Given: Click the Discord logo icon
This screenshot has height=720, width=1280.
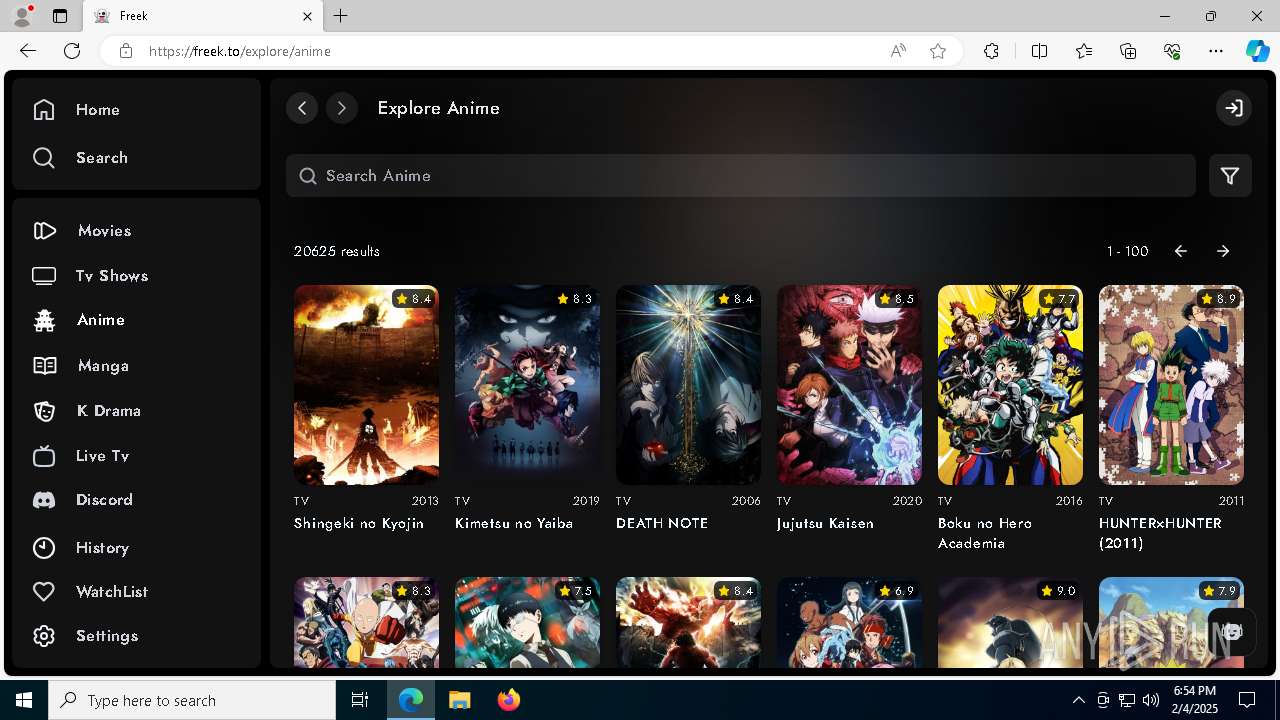Looking at the screenshot, I should click(x=44, y=500).
